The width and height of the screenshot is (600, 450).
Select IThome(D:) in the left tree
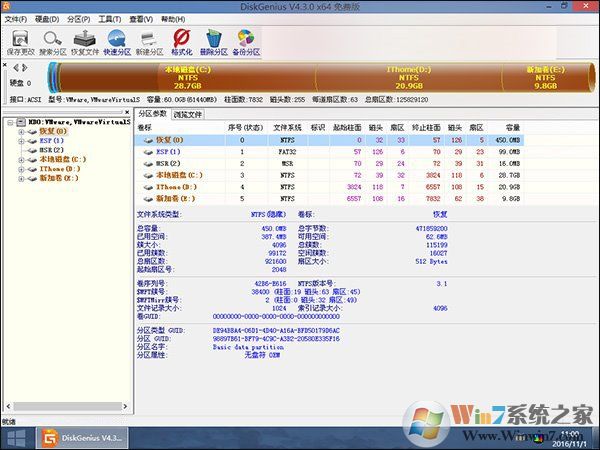56,169
